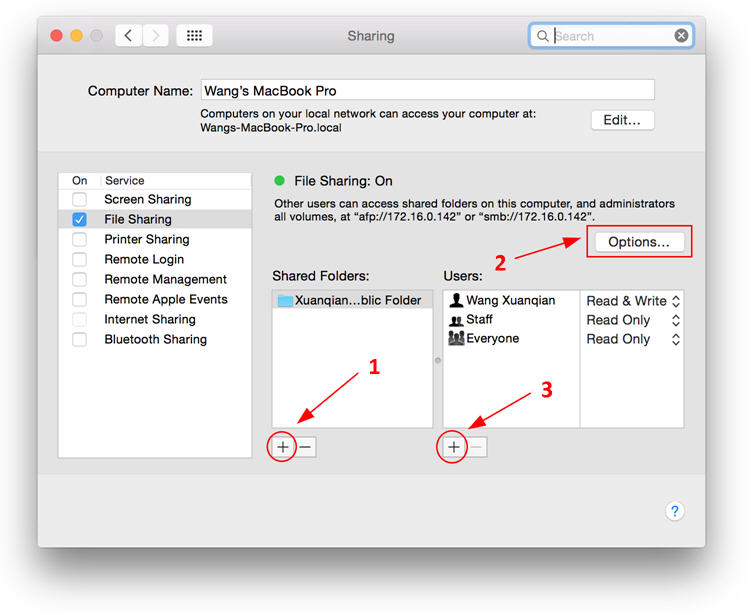Enable the Remote Management checkbox
753x613 pixels.
tap(79, 279)
